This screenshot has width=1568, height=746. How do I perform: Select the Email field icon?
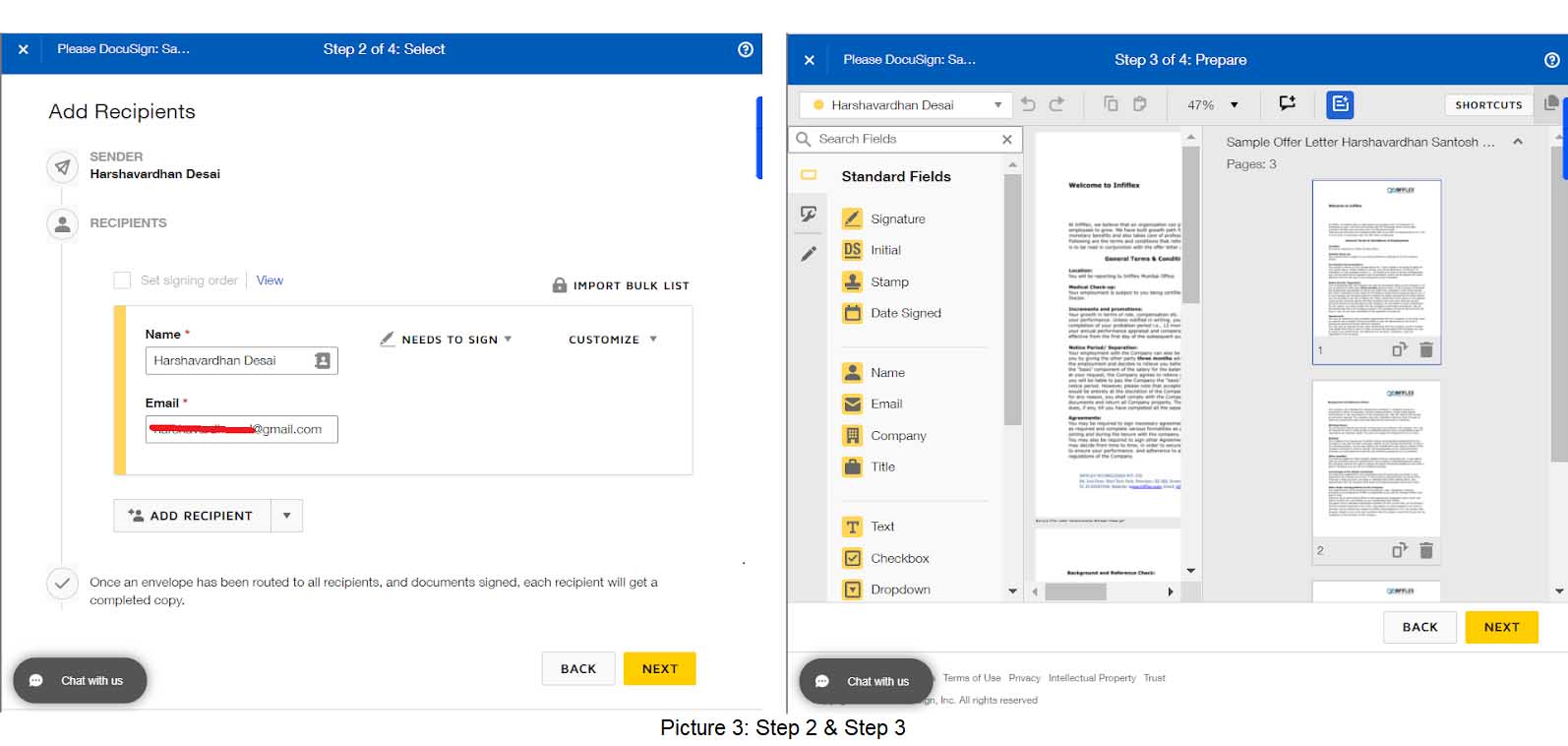pos(852,404)
